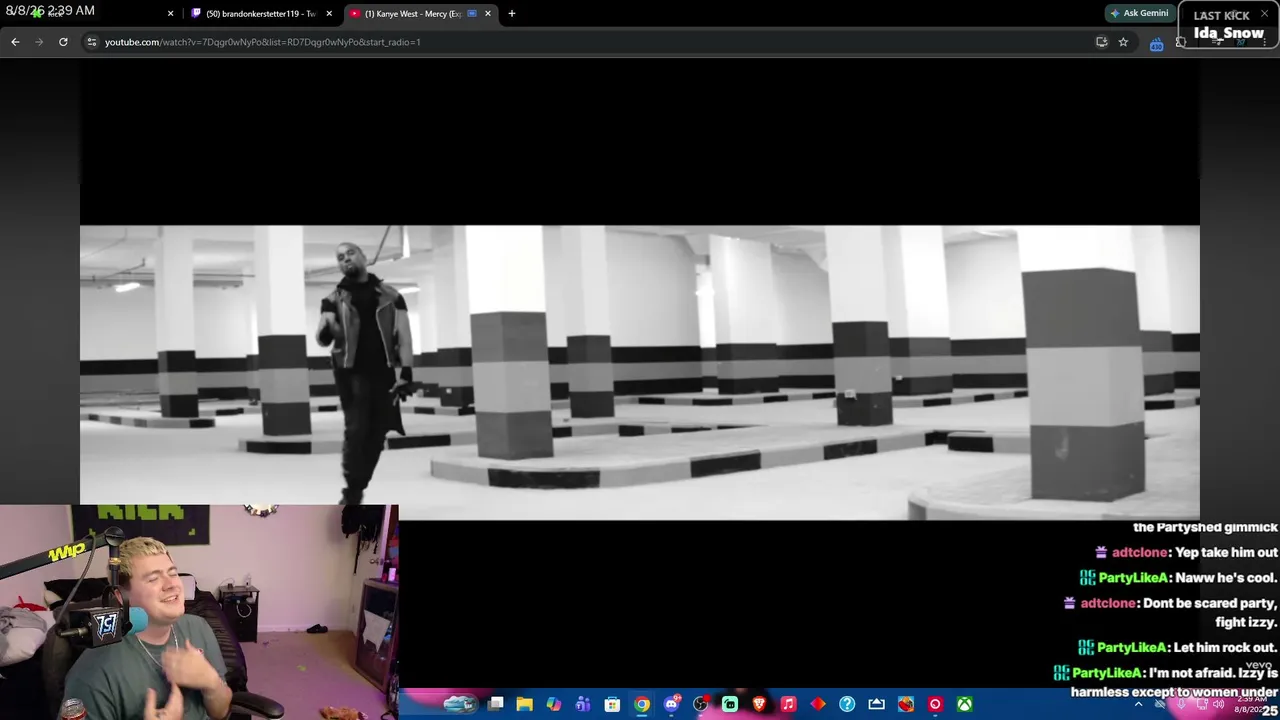
Task: Show hidden system tray icons
Action: (x=1138, y=704)
